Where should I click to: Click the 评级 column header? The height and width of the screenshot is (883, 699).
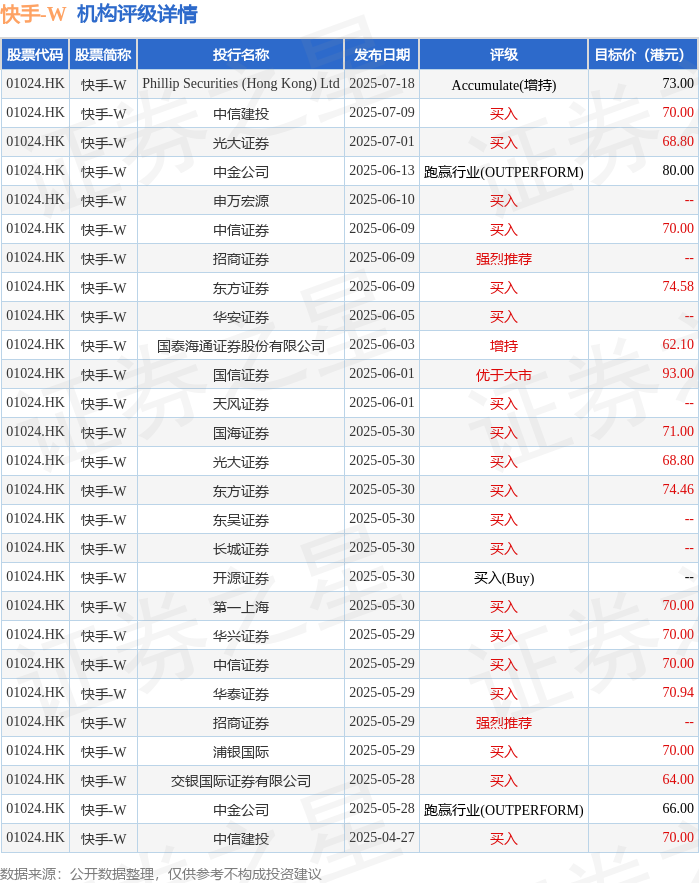[x=504, y=55]
